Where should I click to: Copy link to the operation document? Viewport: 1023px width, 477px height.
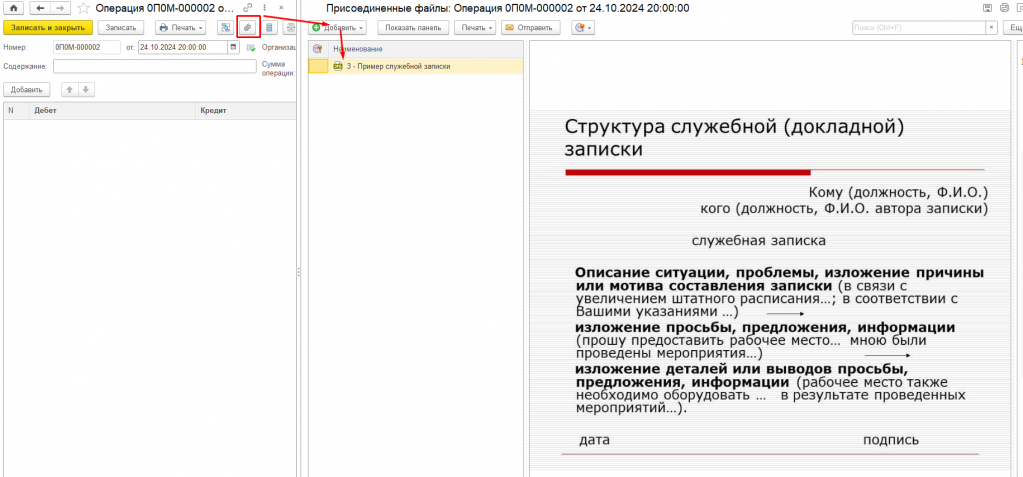tap(247, 8)
